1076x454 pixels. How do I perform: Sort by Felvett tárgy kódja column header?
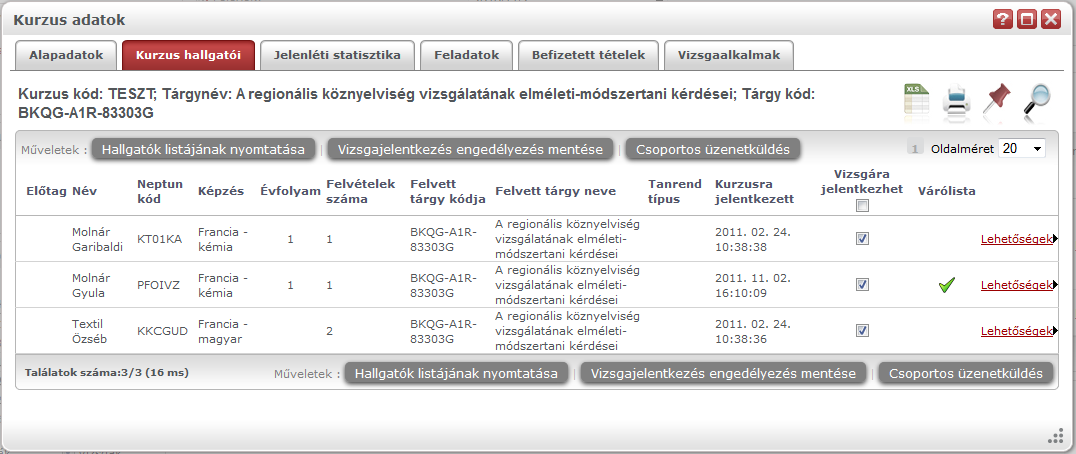(x=447, y=191)
